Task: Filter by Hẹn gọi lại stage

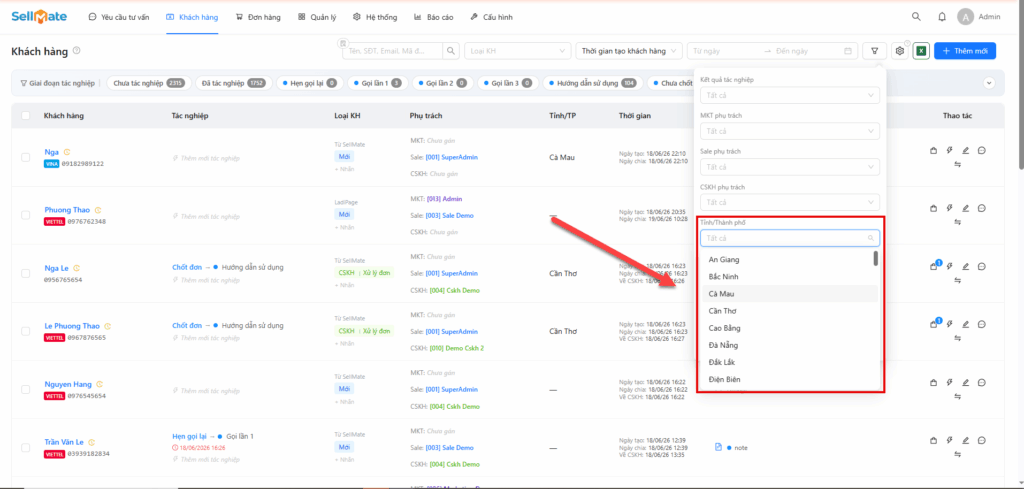Action: [x=310, y=84]
